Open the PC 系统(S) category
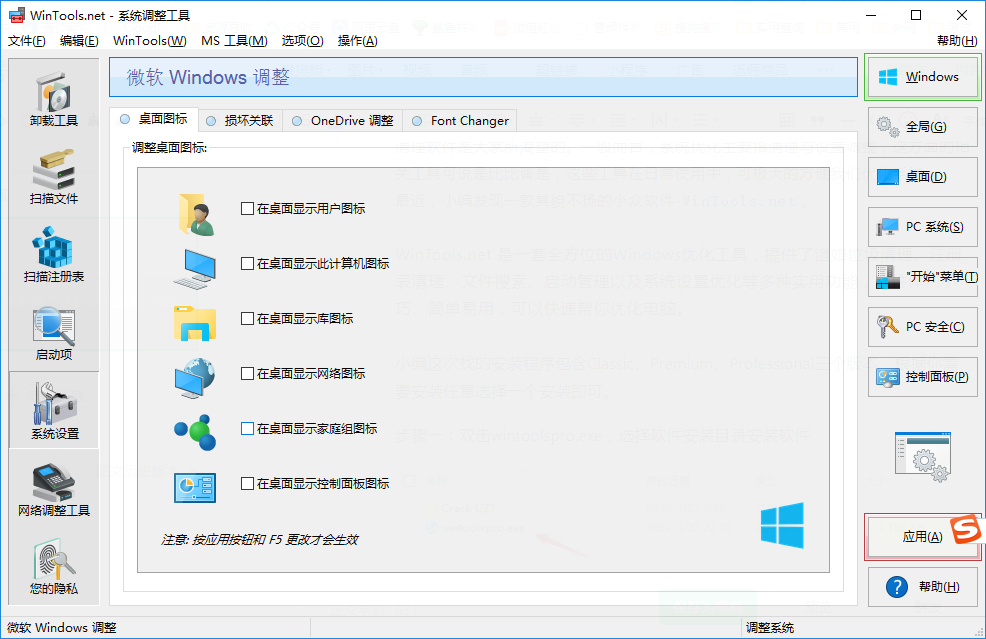 pos(922,227)
